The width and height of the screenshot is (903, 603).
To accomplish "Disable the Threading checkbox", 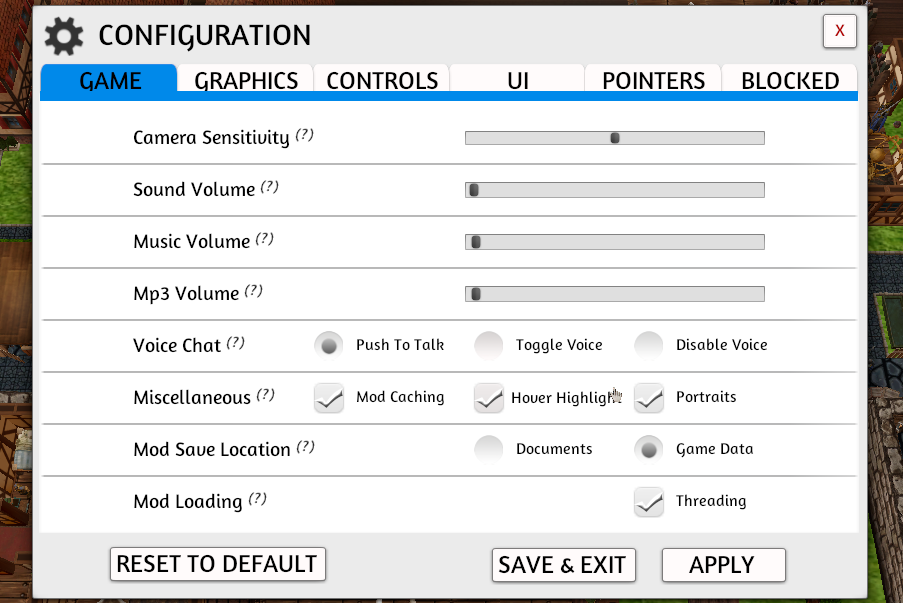I will [x=649, y=501].
